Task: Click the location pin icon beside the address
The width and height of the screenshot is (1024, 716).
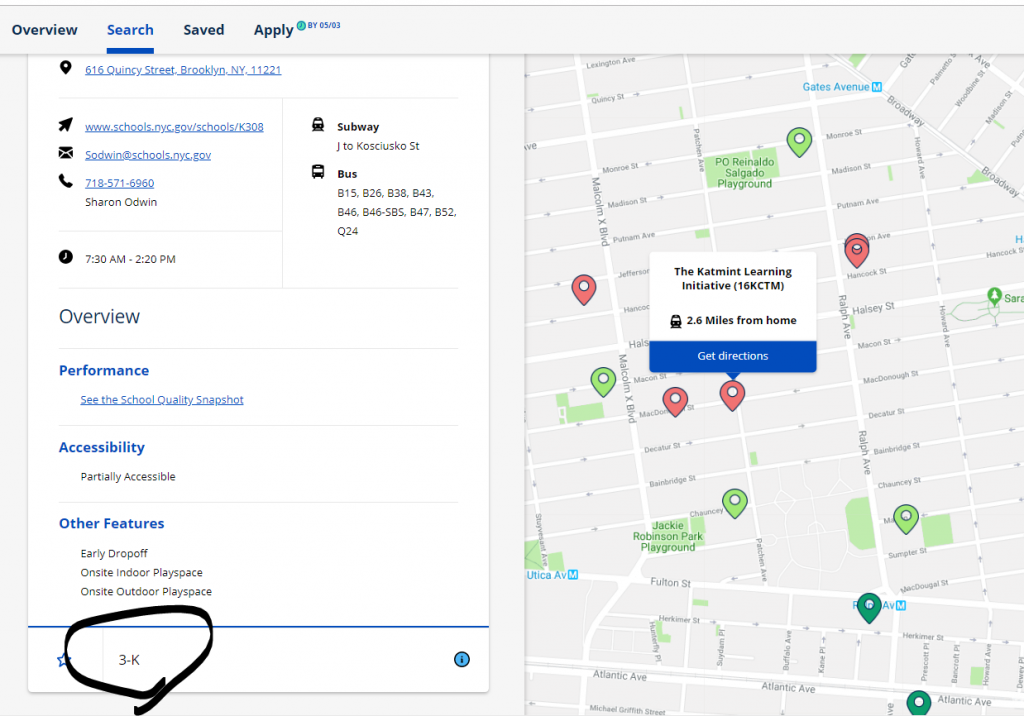Action: [65, 68]
